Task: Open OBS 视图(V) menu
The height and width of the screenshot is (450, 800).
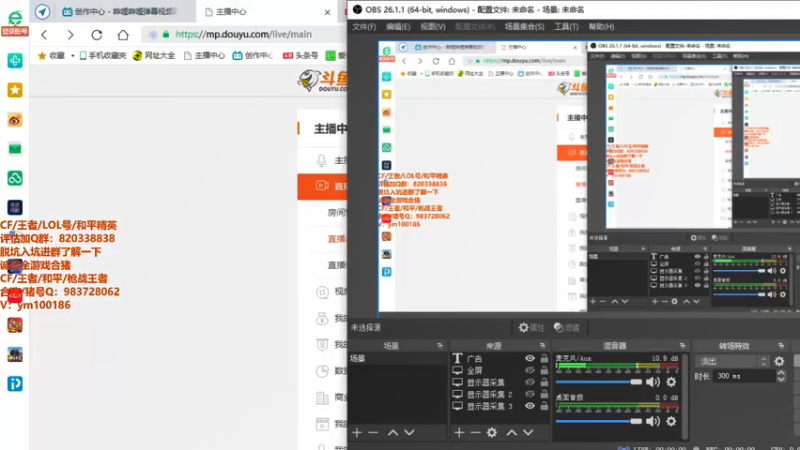Action: click(433, 27)
